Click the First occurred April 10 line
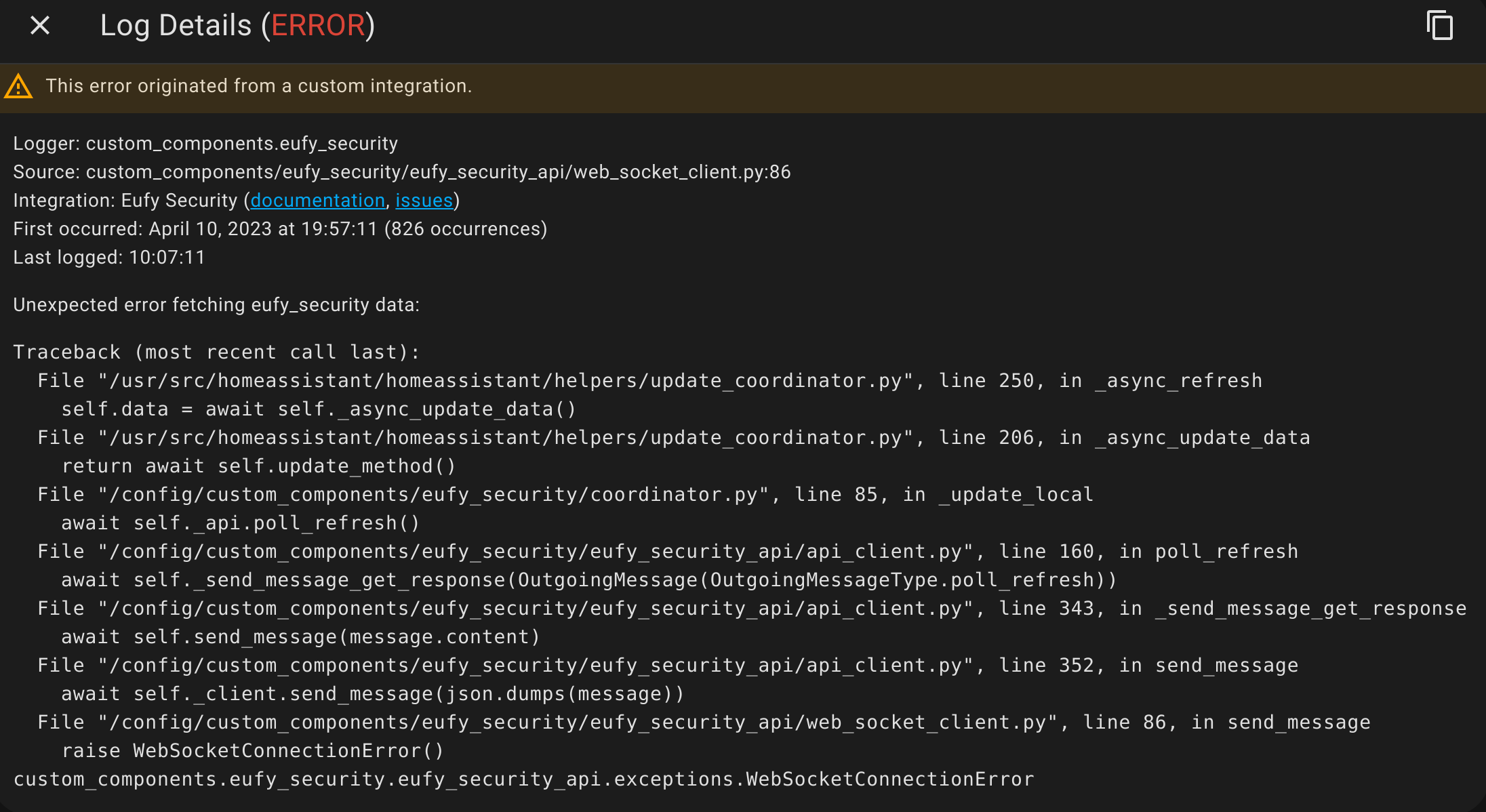 coord(280,229)
